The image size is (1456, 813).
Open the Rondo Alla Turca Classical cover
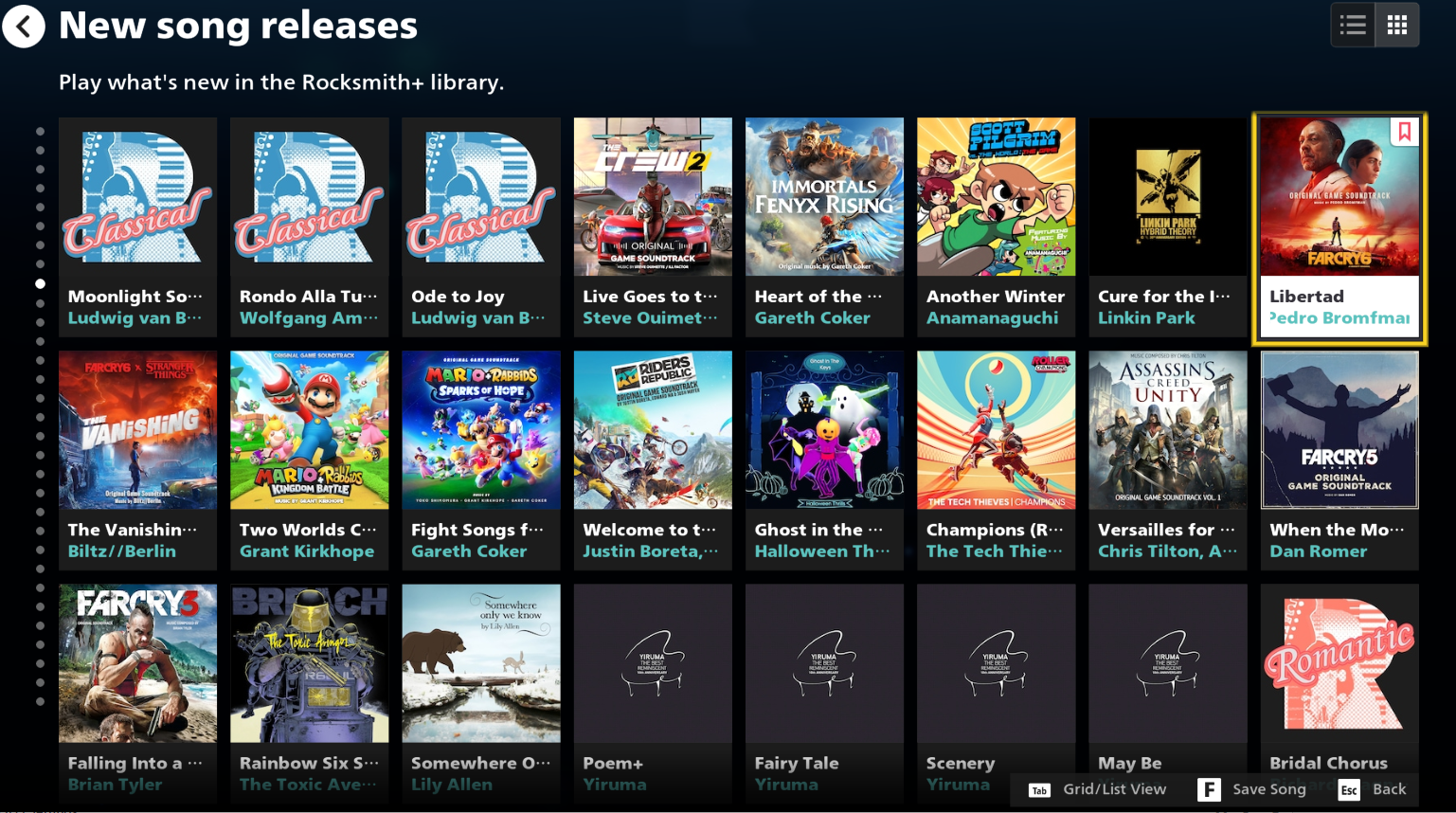(x=310, y=197)
